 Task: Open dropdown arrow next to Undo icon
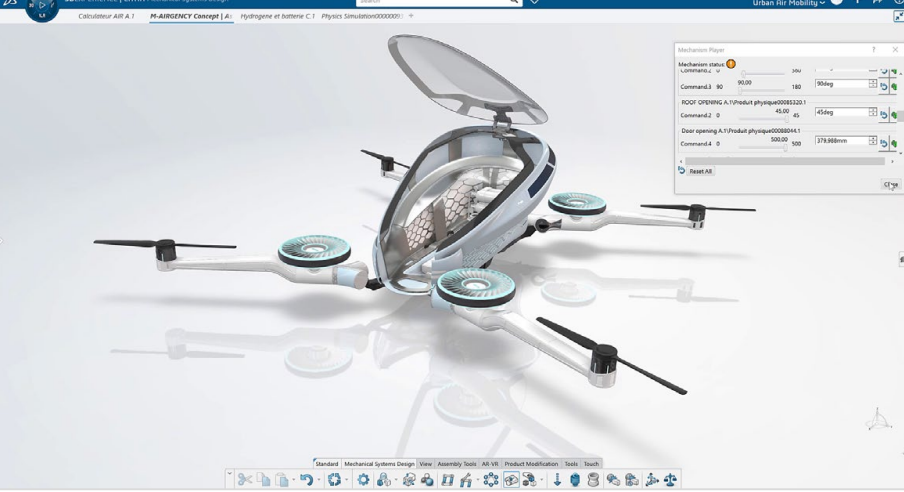[318, 480]
